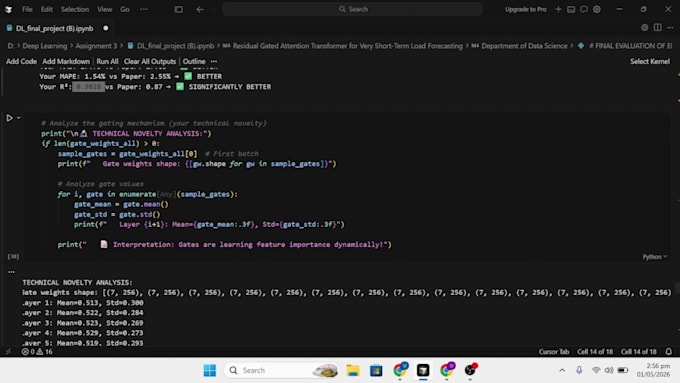
Task: Open clock and date 2:56 pm
Action: tap(653, 370)
